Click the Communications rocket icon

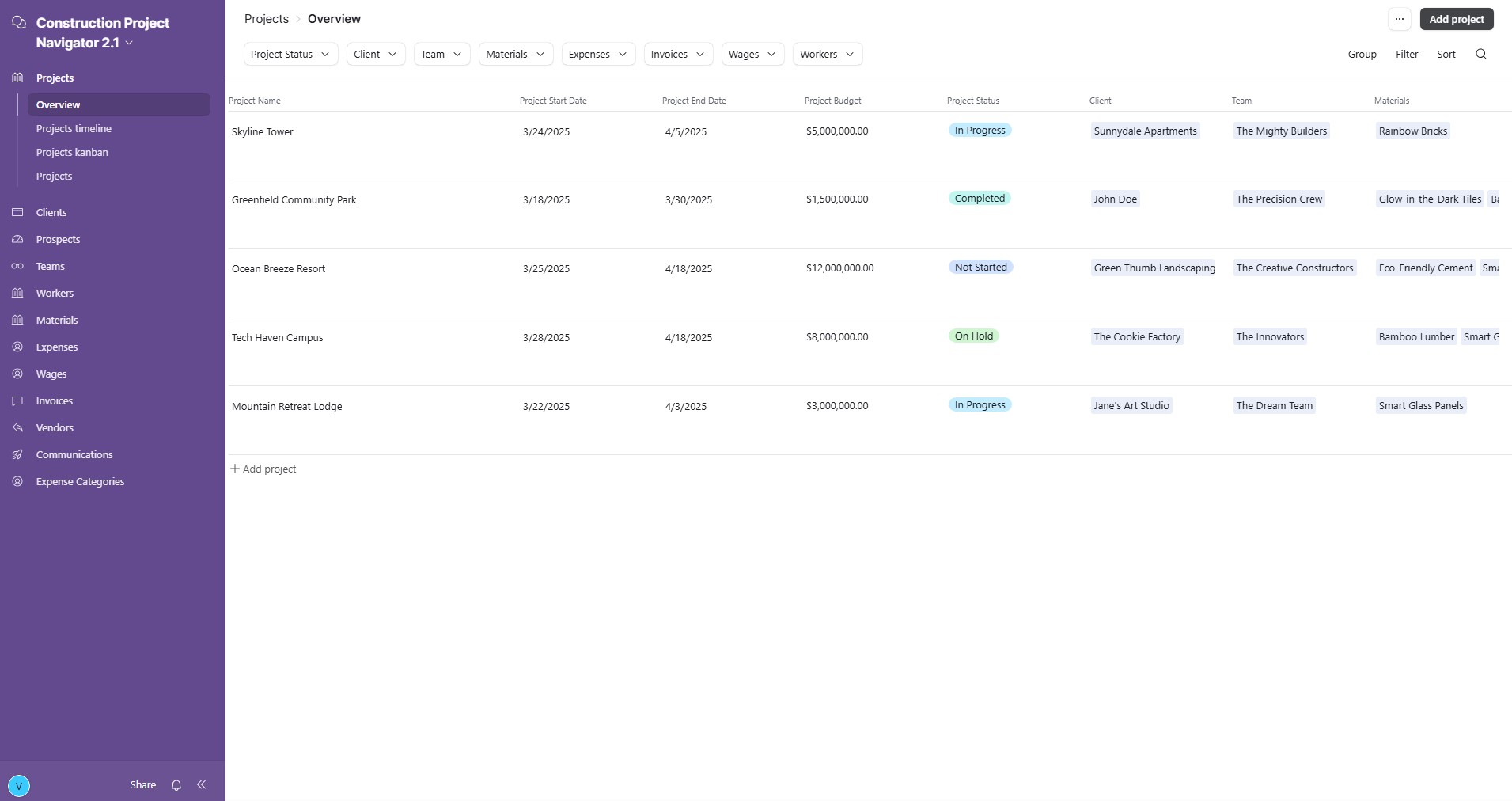(17, 454)
